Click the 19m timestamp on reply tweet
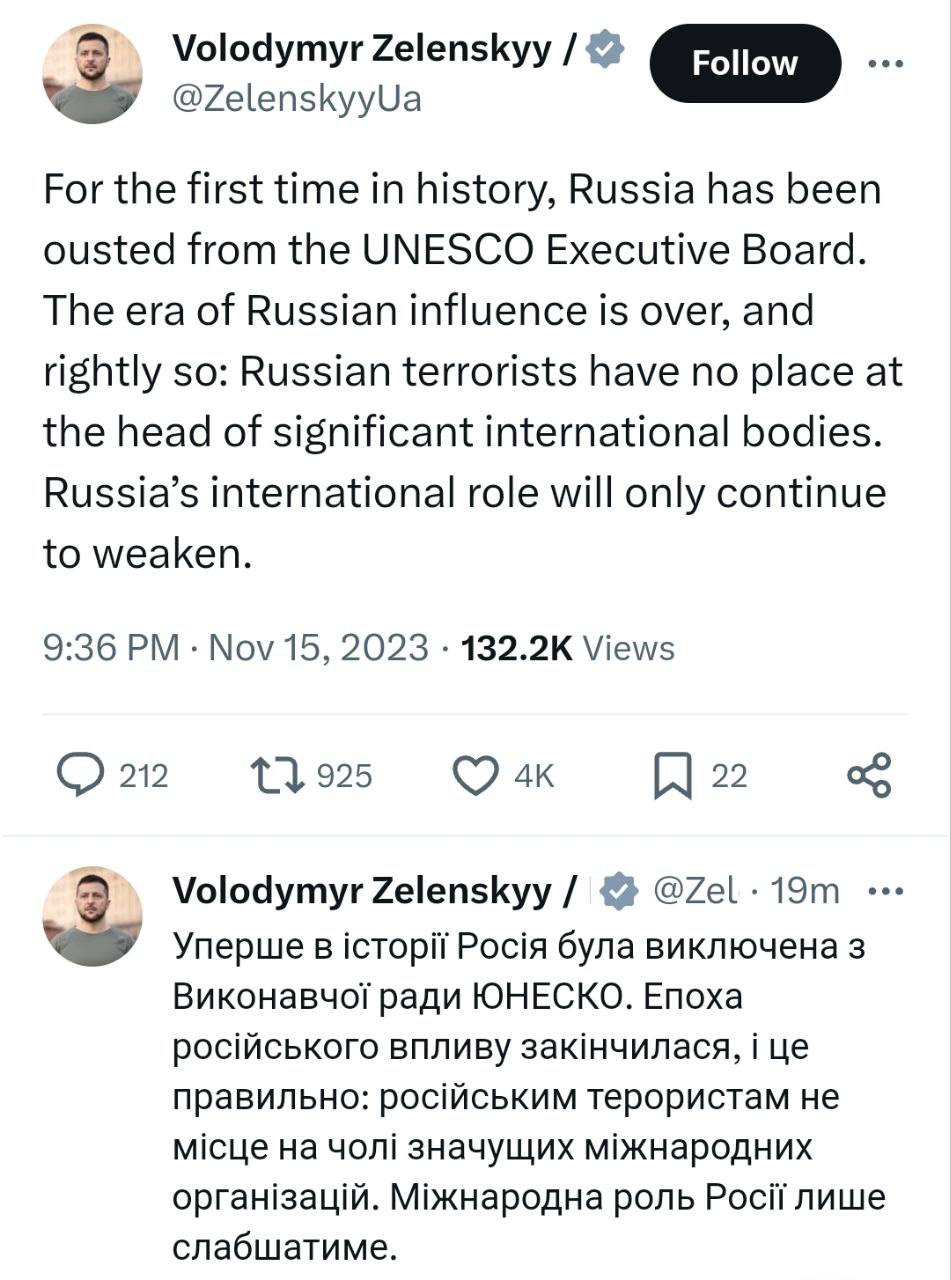The height and width of the screenshot is (1280, 951). 806,889
